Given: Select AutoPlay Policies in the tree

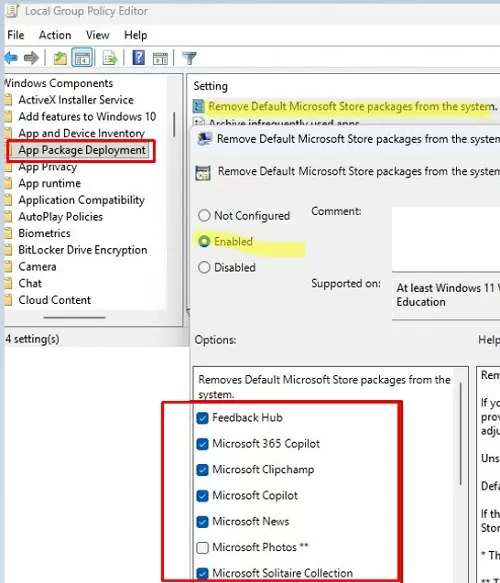Looking at the screenshot, I should [61, 217].
